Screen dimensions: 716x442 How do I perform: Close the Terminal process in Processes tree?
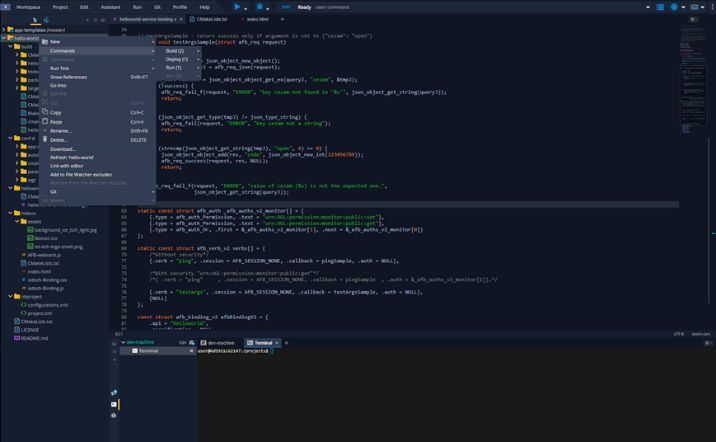[191, 351]
